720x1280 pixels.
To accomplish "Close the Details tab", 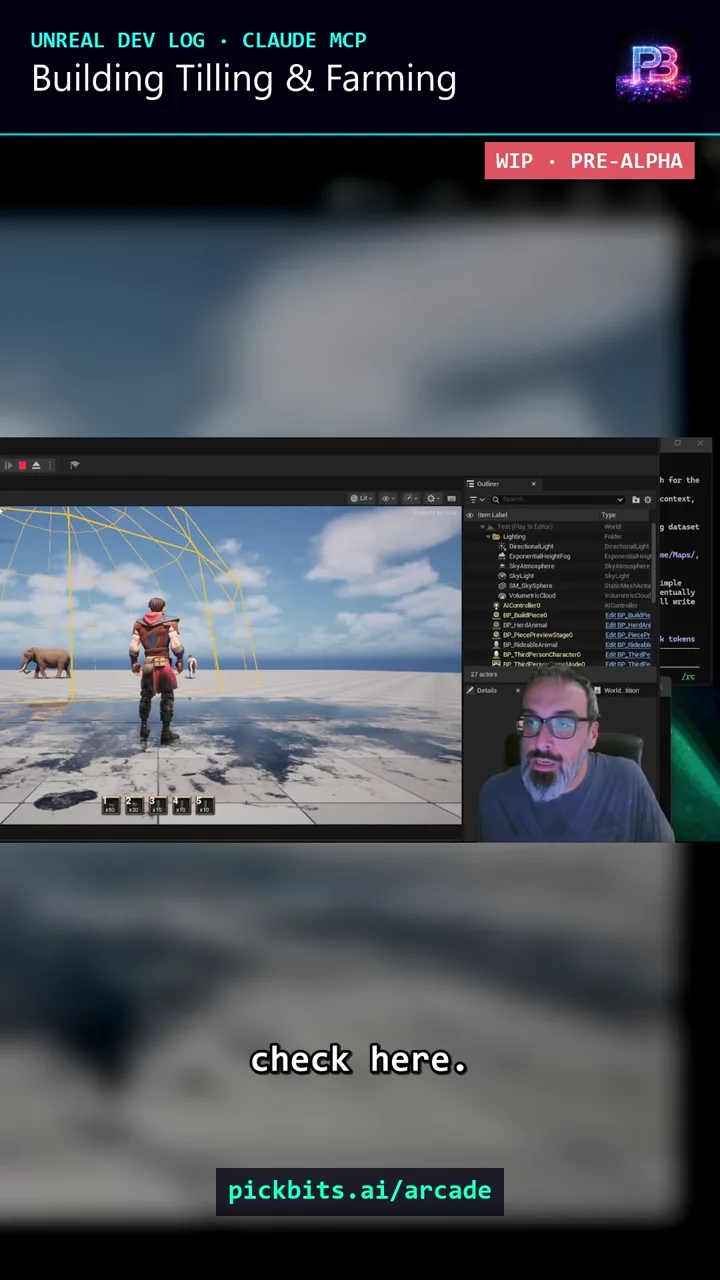I will [518, 690].
